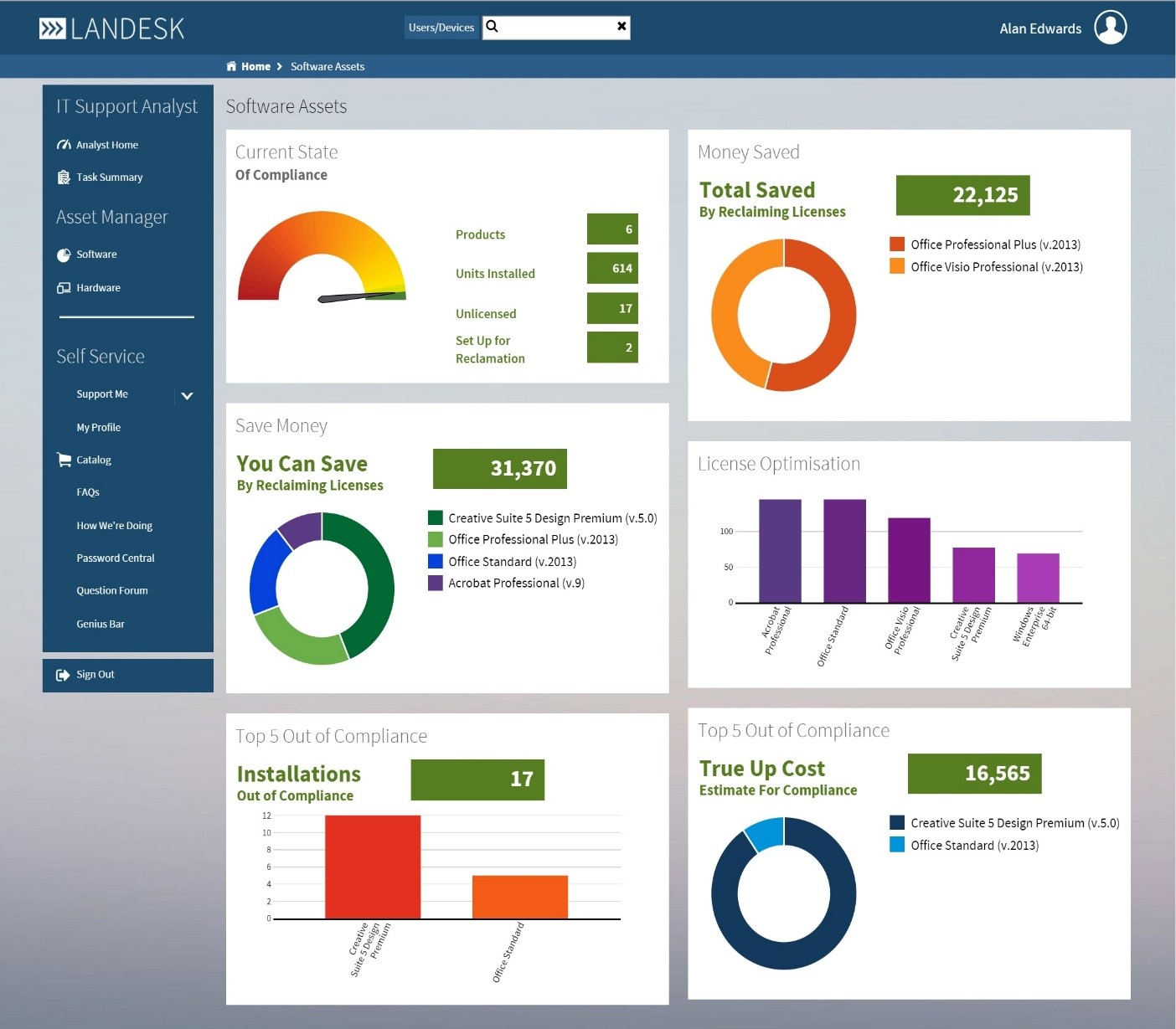Click Office Professional Plus swatch in Money Saved
Image resolution: width=1176 pixels, height=1029 pixels.
[897, 244]
